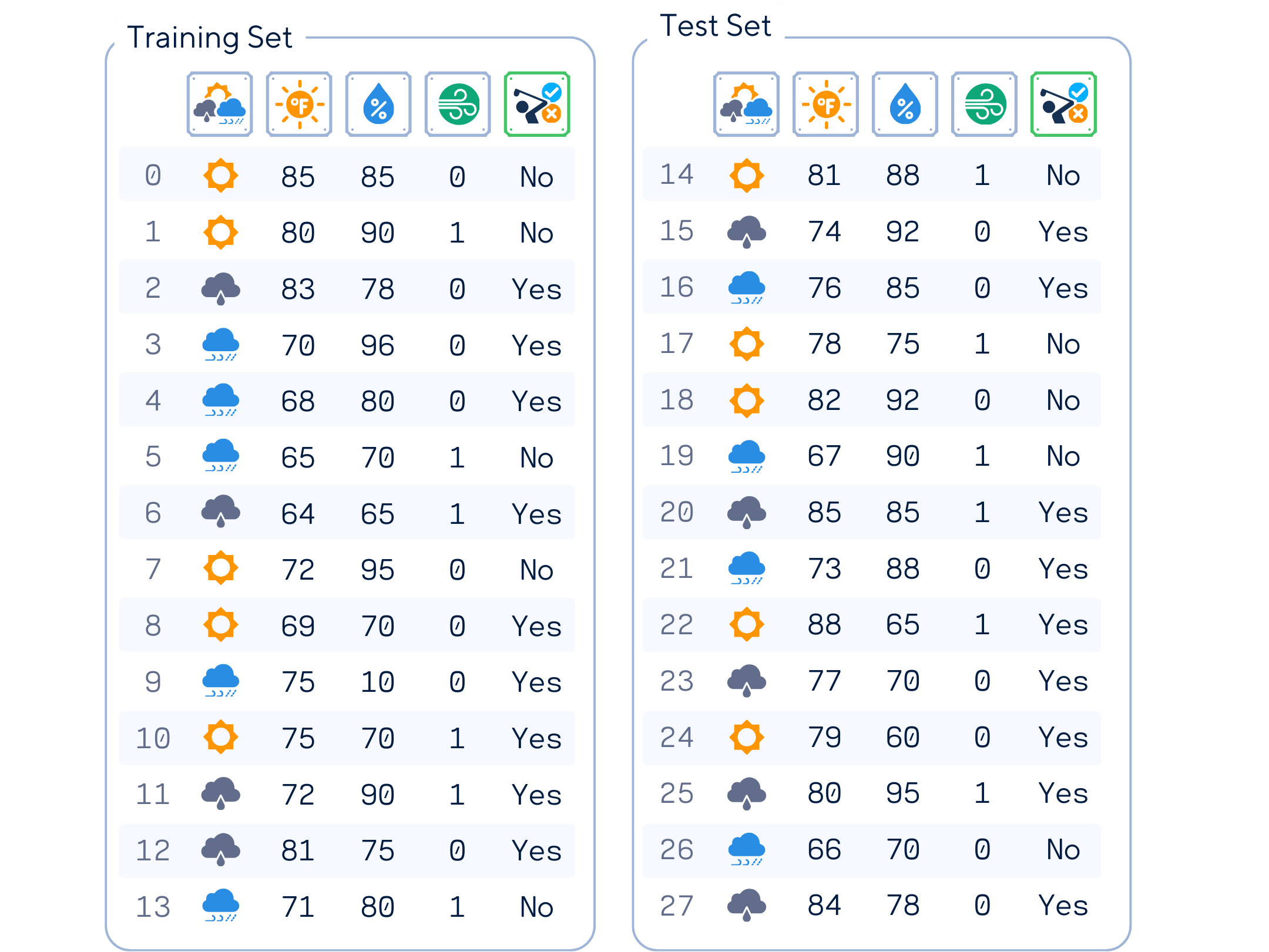Viewport: 1269px width, 952px height.
Task: Select the wind value 1 in row 25
Action: (x=982, y=793)
